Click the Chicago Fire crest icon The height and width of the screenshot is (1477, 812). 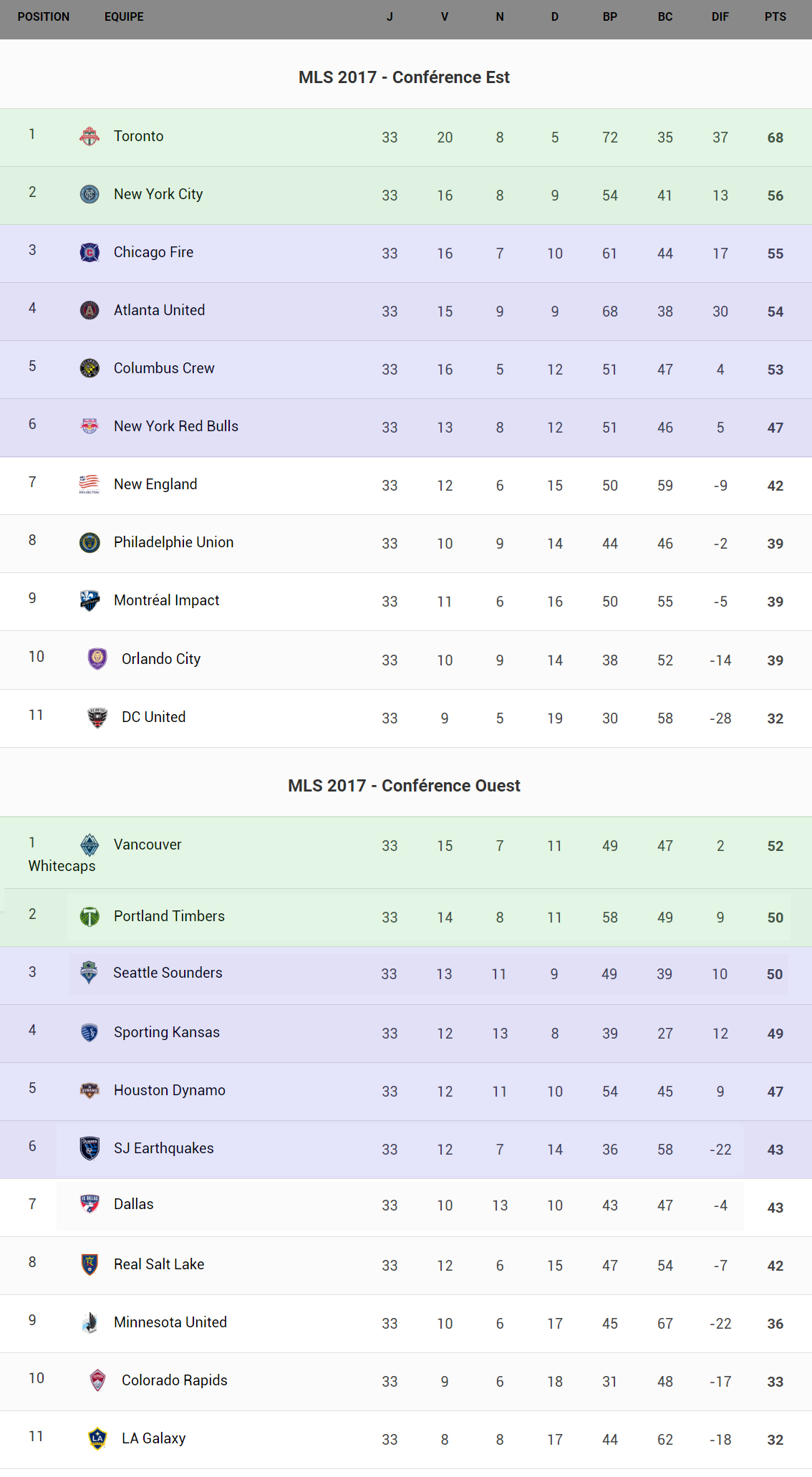click(90, 252)
